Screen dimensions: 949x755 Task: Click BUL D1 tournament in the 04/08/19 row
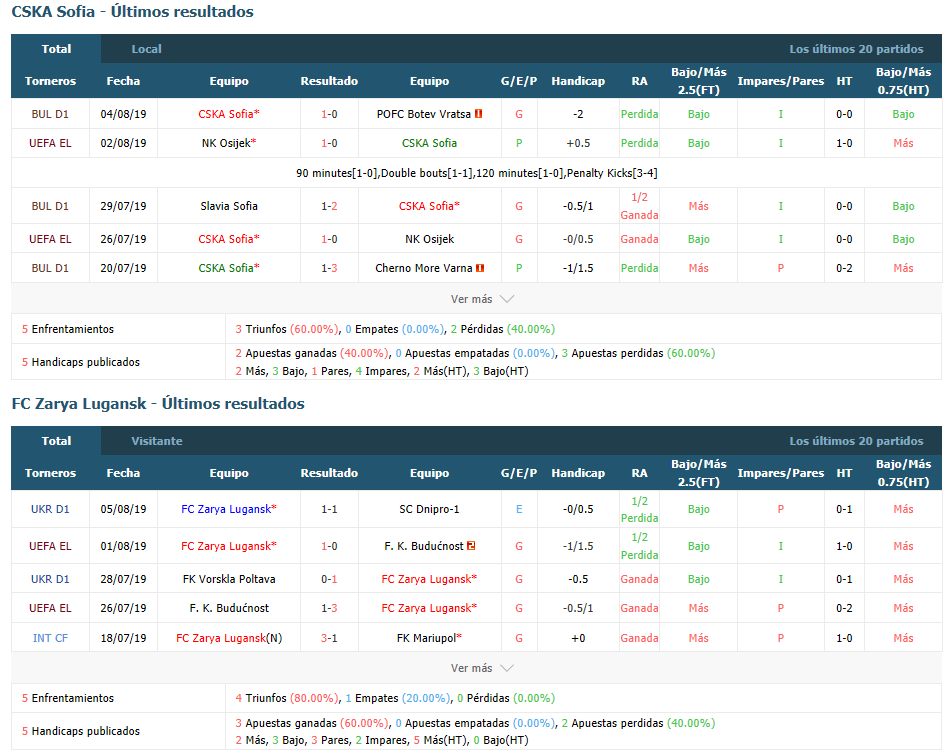coord(50,114)
